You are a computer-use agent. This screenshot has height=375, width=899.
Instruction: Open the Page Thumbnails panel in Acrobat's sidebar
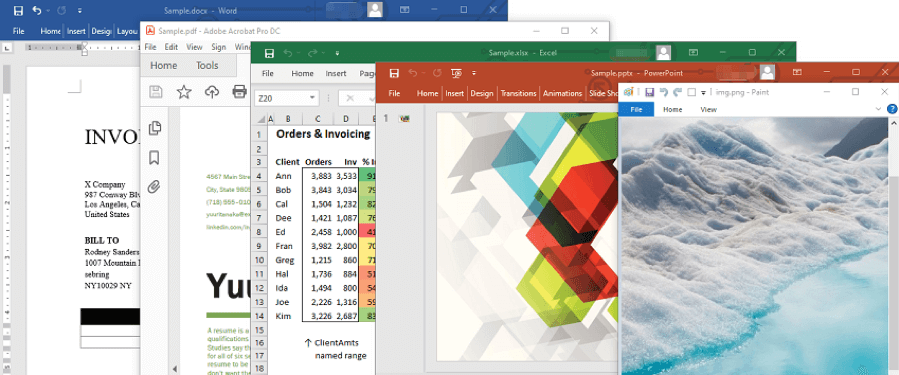(x=154, y=128)
